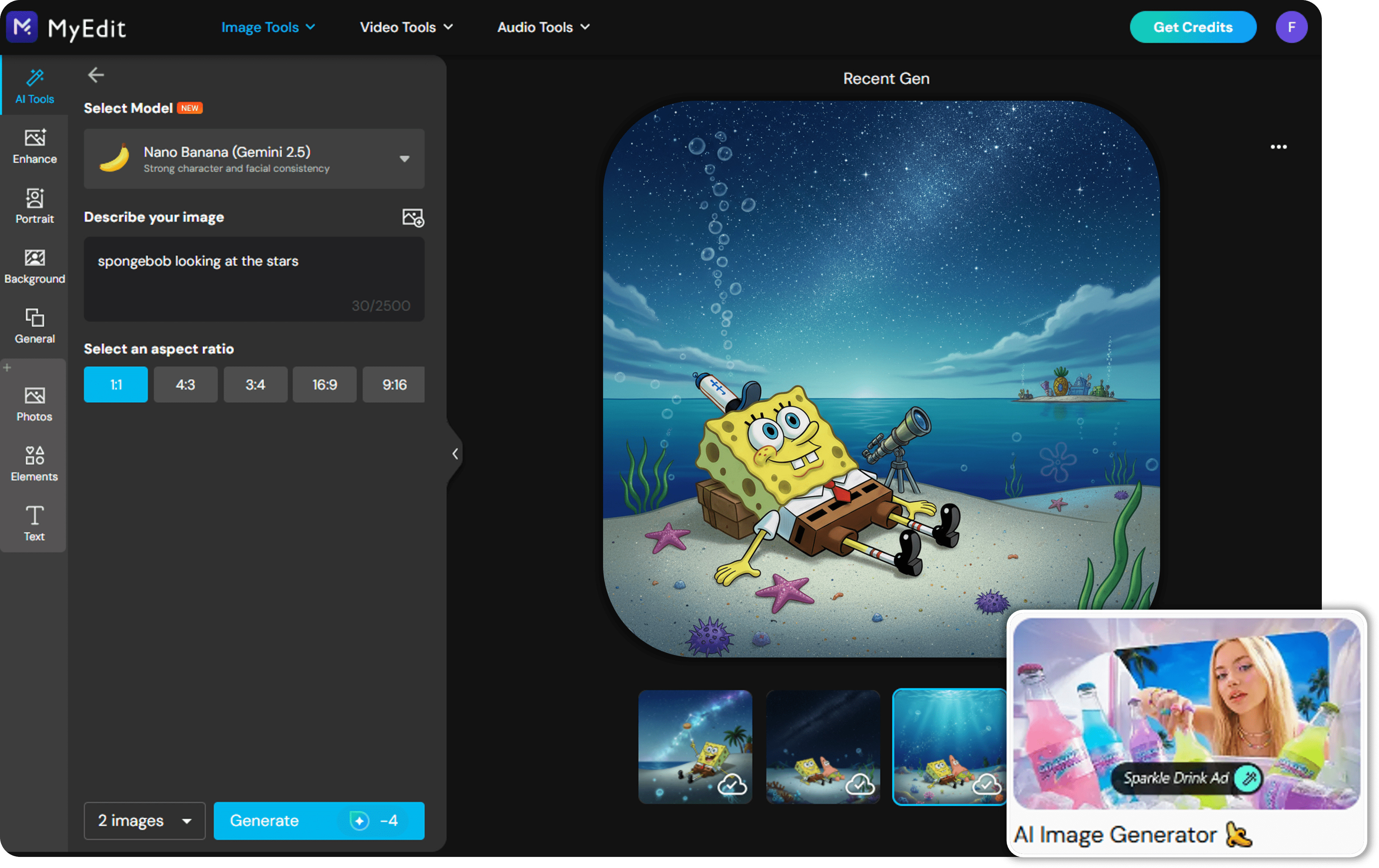
Task: Choose the 4:3 aspect ratio
Action: click(186, 384)
